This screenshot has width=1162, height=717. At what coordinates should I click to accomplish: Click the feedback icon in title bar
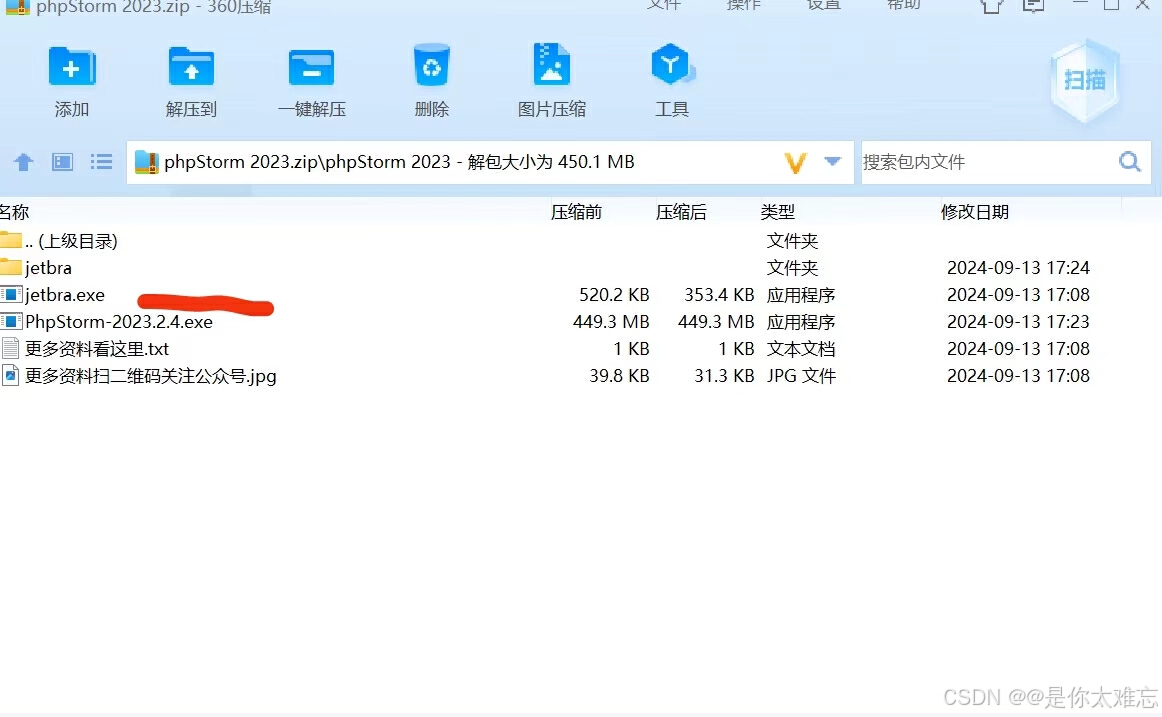click(1033, 6)
